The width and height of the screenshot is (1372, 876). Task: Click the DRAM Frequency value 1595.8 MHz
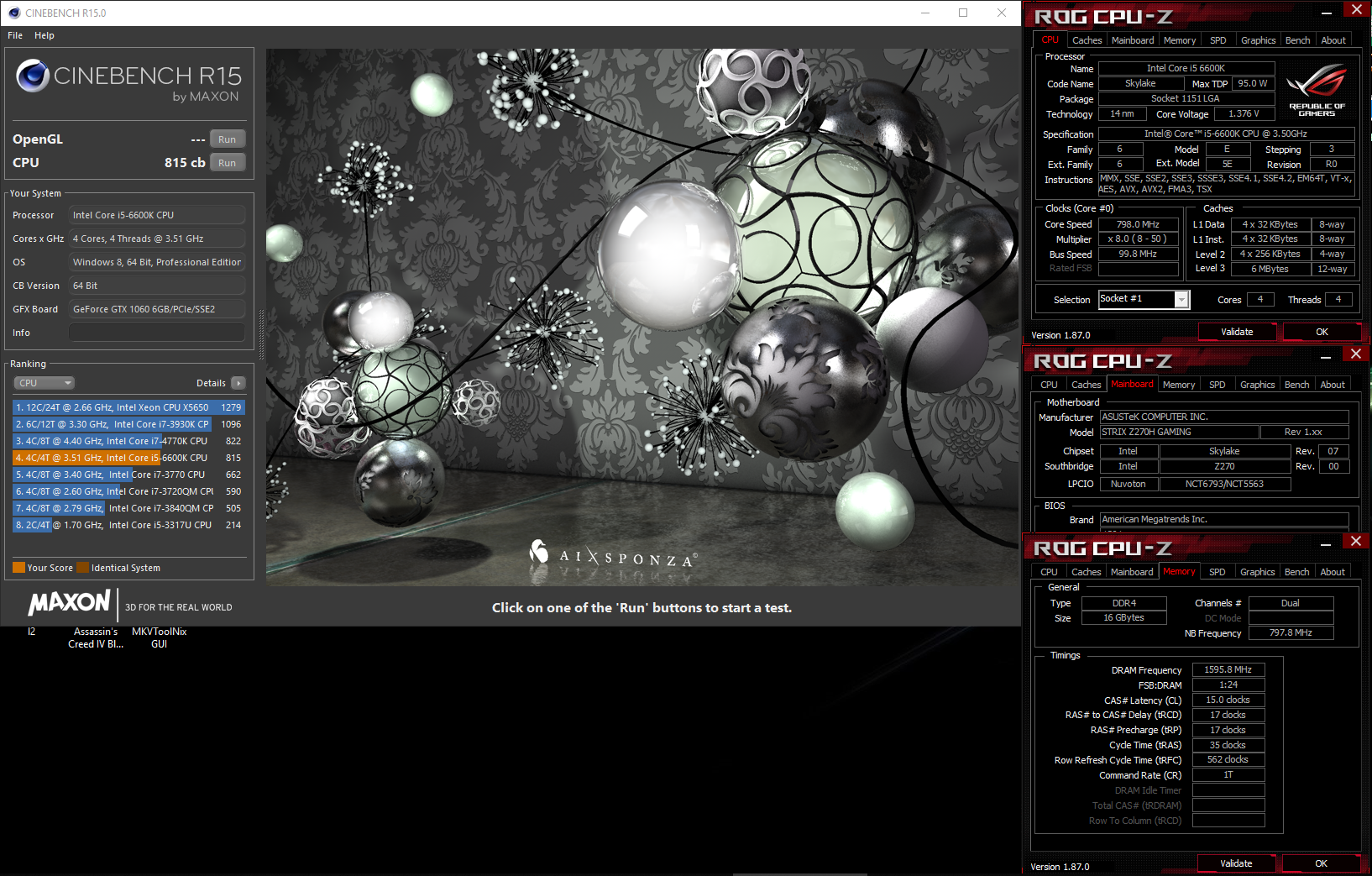pos(1228,669)
